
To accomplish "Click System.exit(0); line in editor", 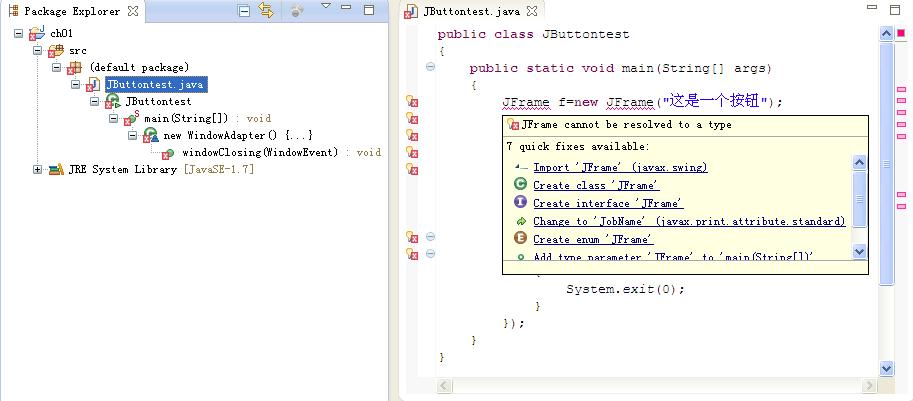I will click(625, 289).
